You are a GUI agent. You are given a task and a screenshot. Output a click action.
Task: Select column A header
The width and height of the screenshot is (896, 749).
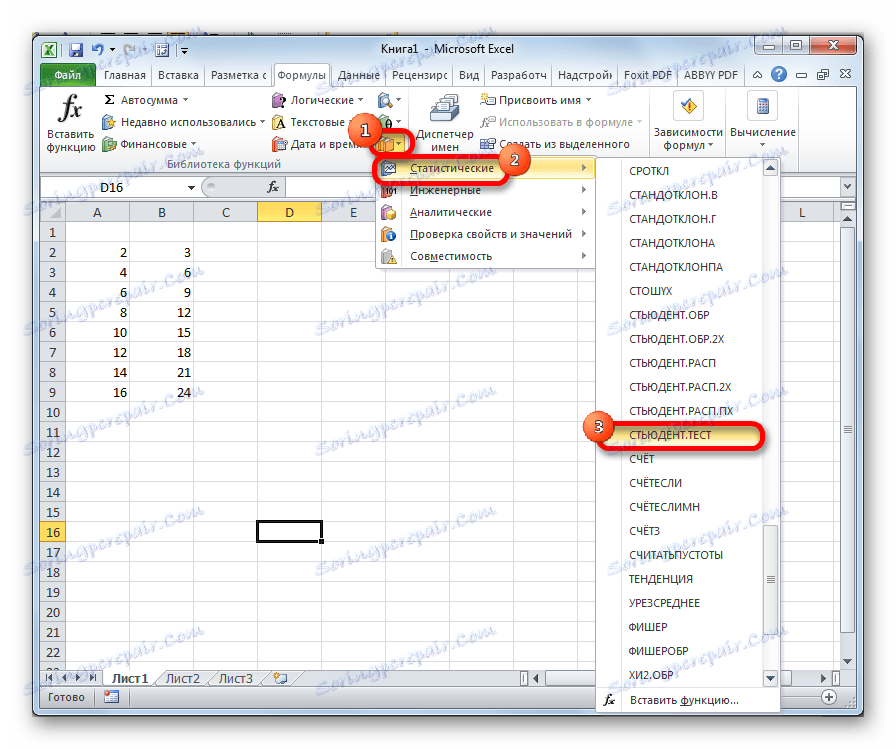click(x=97, y=213)
